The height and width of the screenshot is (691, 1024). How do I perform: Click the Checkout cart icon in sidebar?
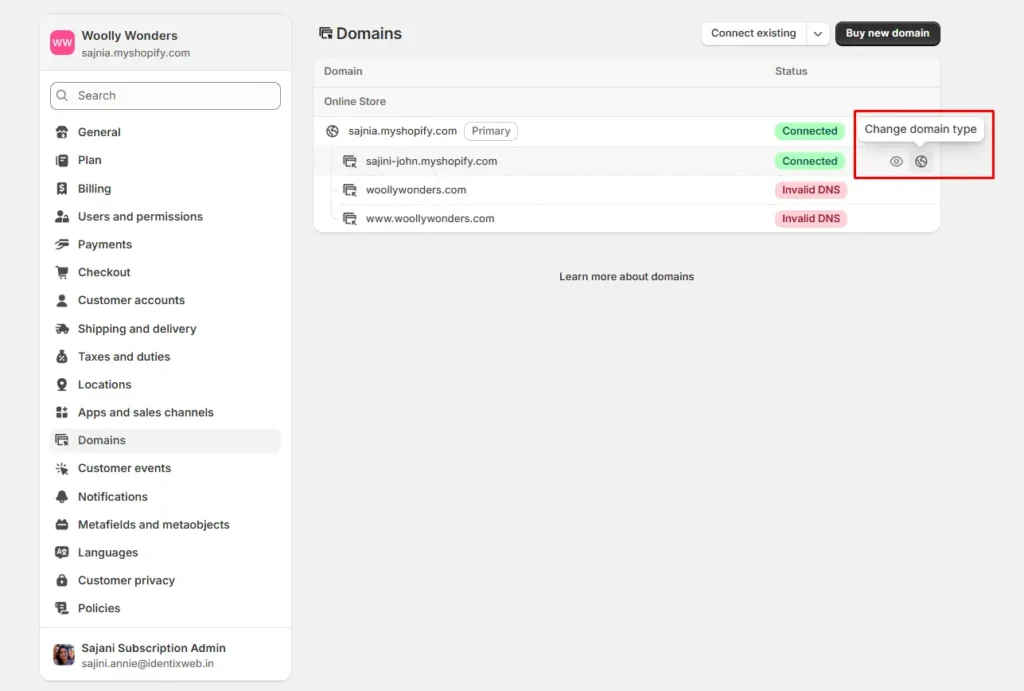pyautogui.click(x=62, y=273)
